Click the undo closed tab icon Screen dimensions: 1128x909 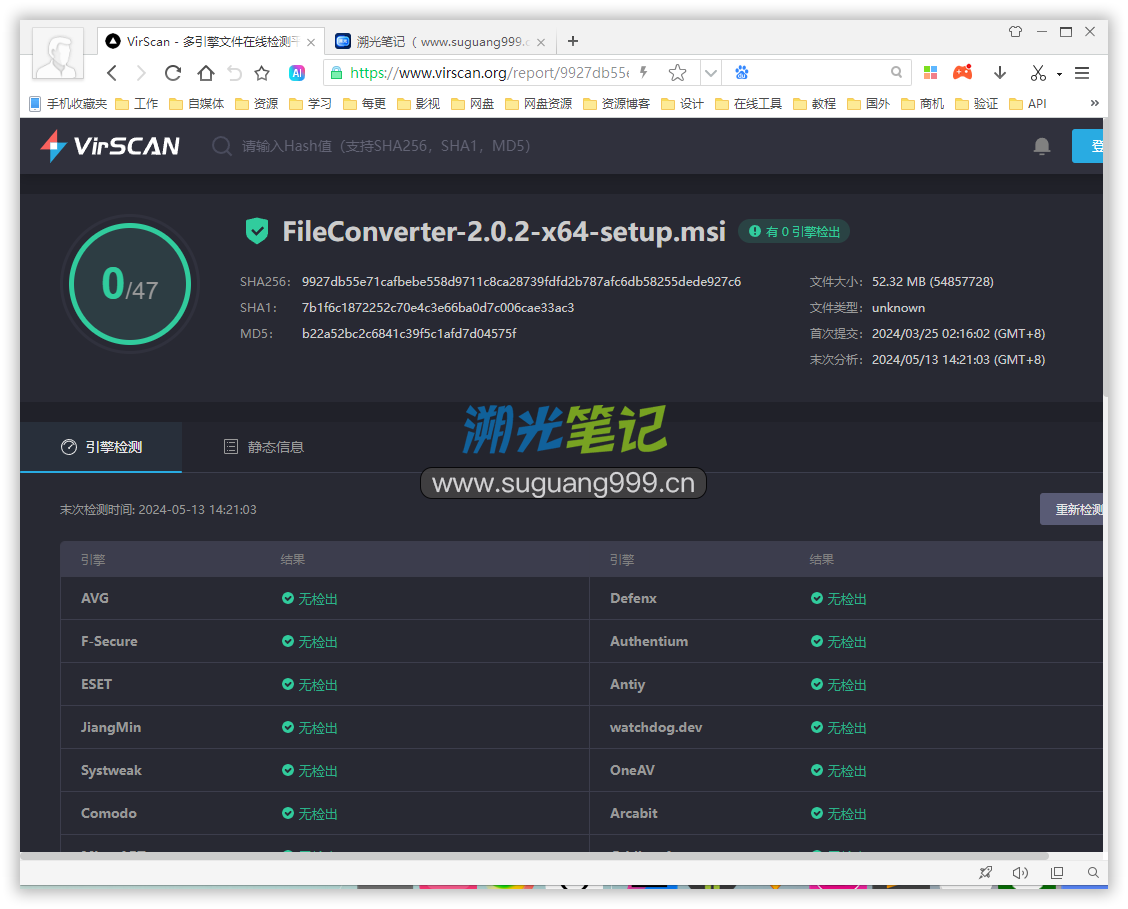point(235,73)
